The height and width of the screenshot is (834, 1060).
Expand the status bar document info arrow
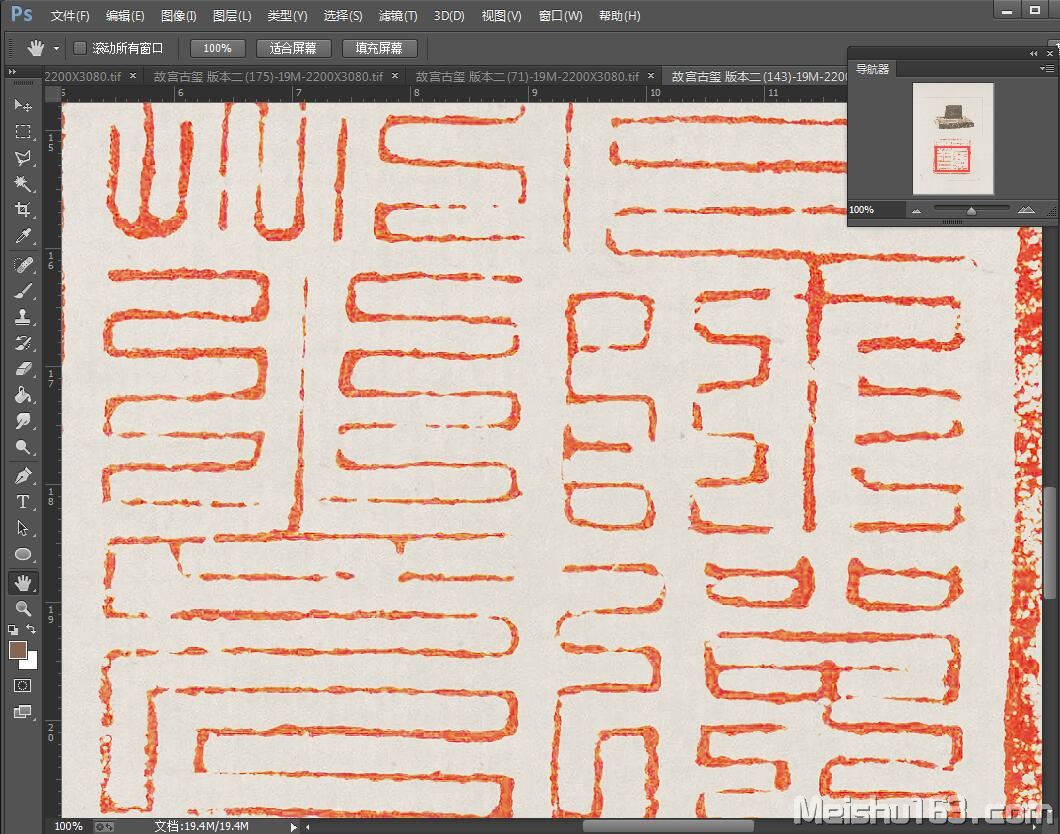point(293,827)
